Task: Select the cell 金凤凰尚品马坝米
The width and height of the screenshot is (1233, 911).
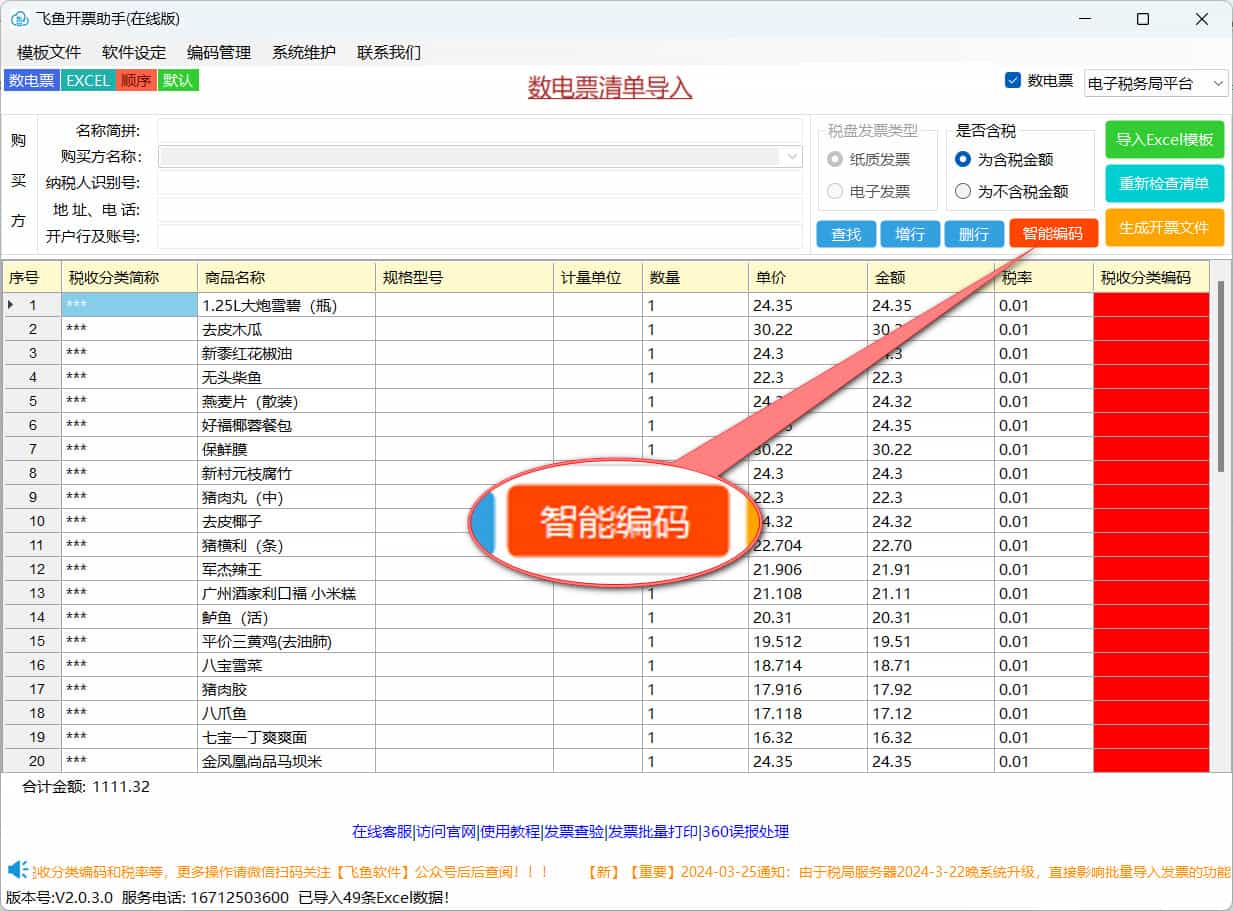Action: [x=286, y=761]
